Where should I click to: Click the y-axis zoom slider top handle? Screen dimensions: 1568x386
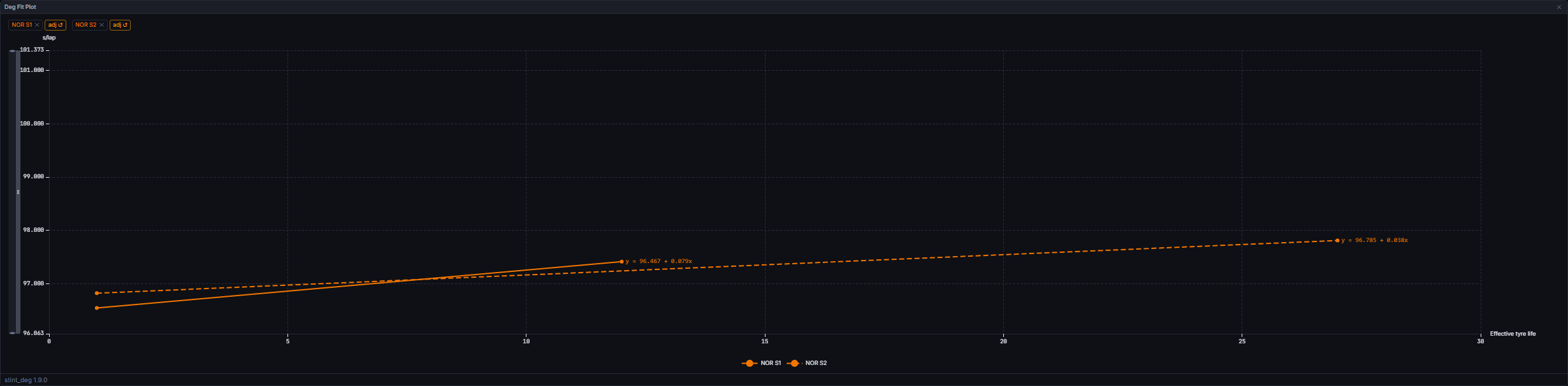click(x=13, y=51)
